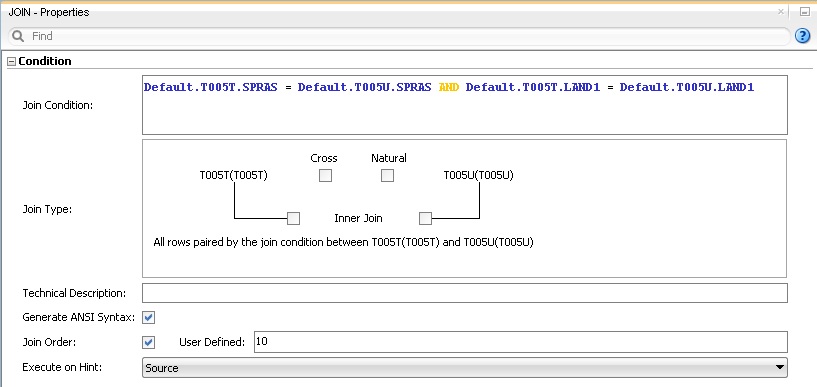
Task: Tick the Natural join checkbox
Action: 387,176
